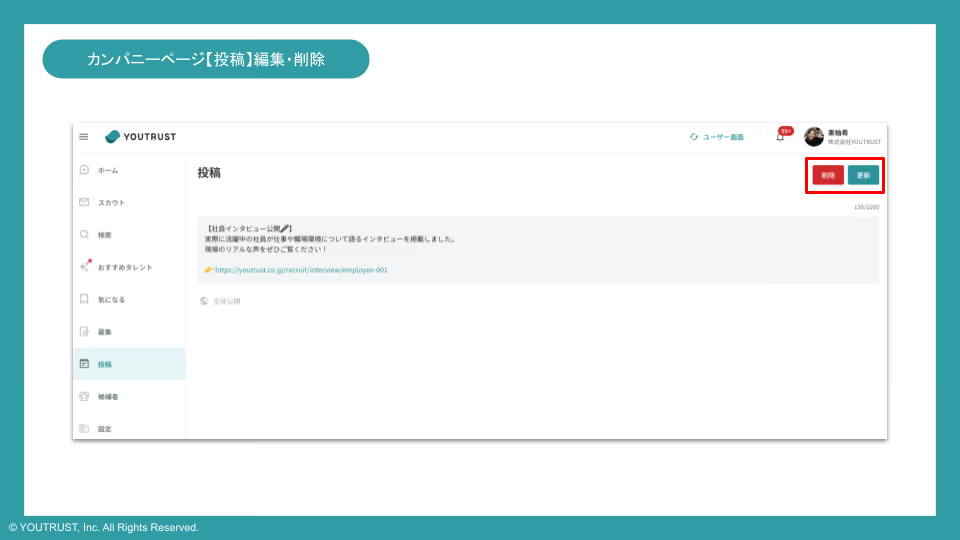Select 投稿 in the sidebar

point(129,364)
